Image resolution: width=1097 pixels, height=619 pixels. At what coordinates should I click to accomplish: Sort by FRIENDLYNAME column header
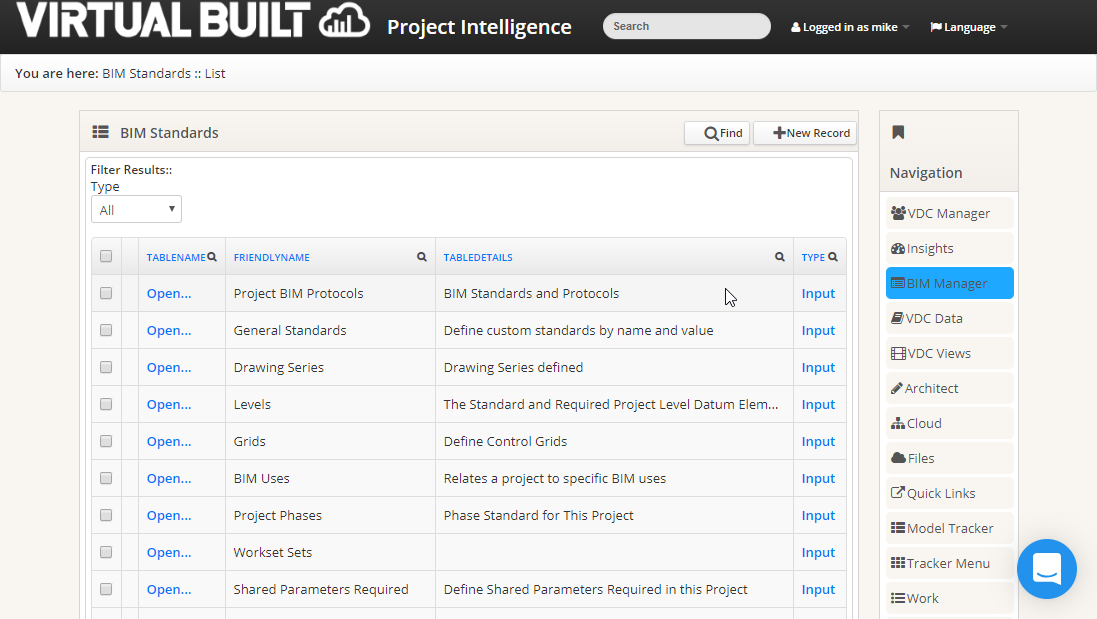click(x=271, y=257)
